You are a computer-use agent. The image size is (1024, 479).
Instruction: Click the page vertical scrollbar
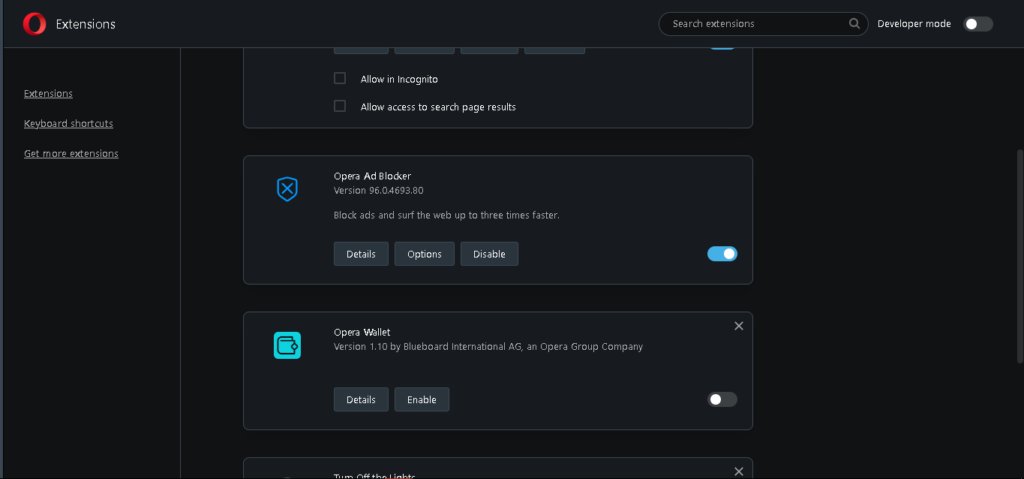coord(1019,256)
